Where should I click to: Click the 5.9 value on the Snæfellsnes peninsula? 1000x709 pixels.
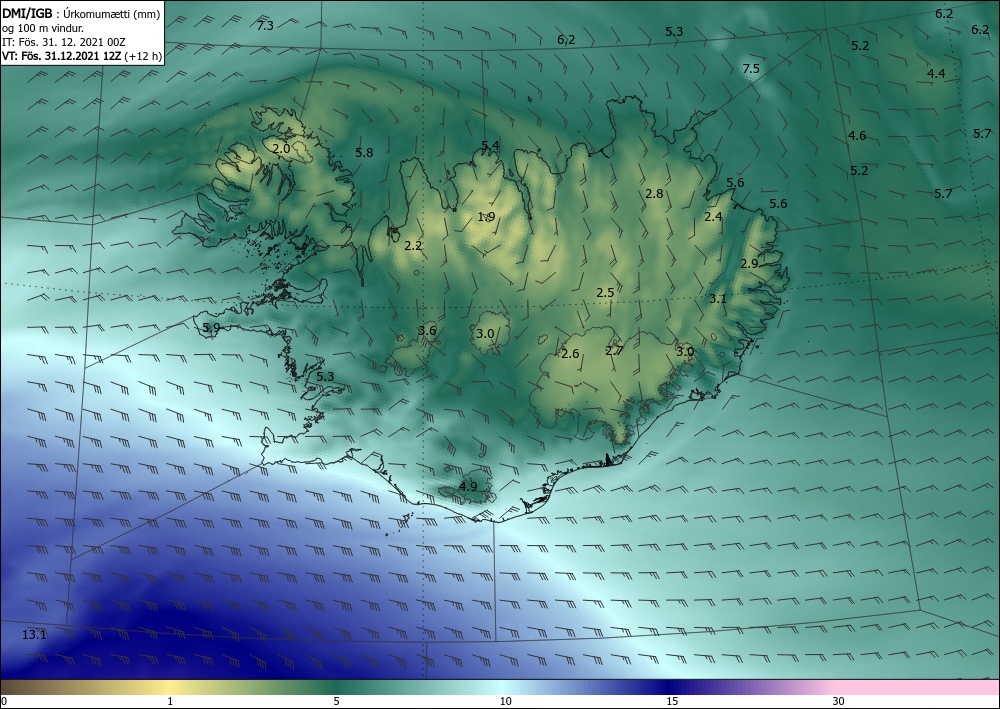click(211, 328)
